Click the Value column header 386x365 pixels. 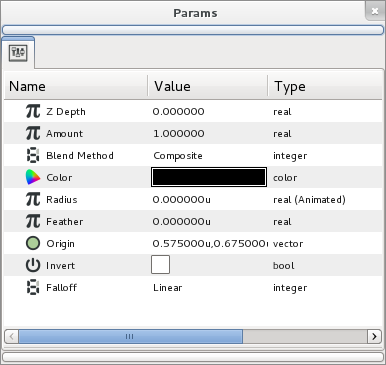tap(208, 87)
